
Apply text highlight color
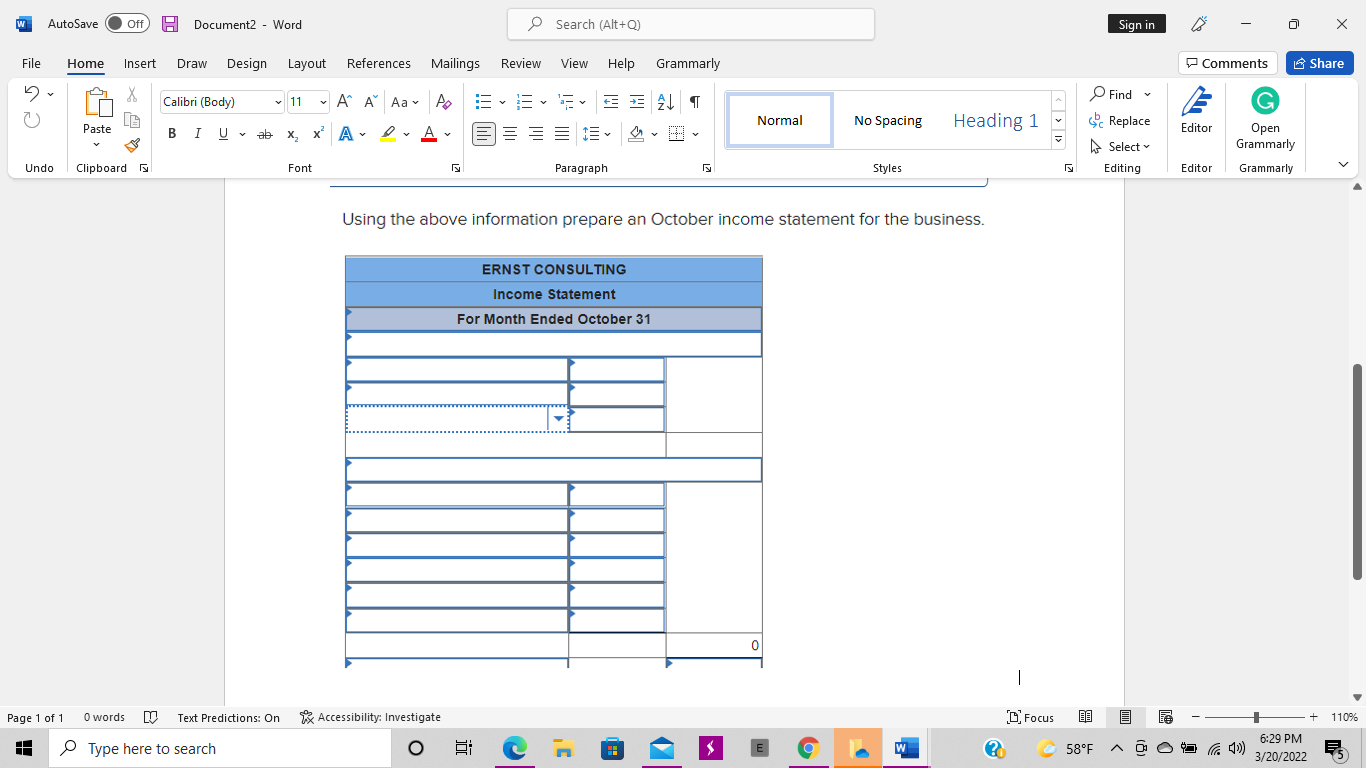point(387,133)
